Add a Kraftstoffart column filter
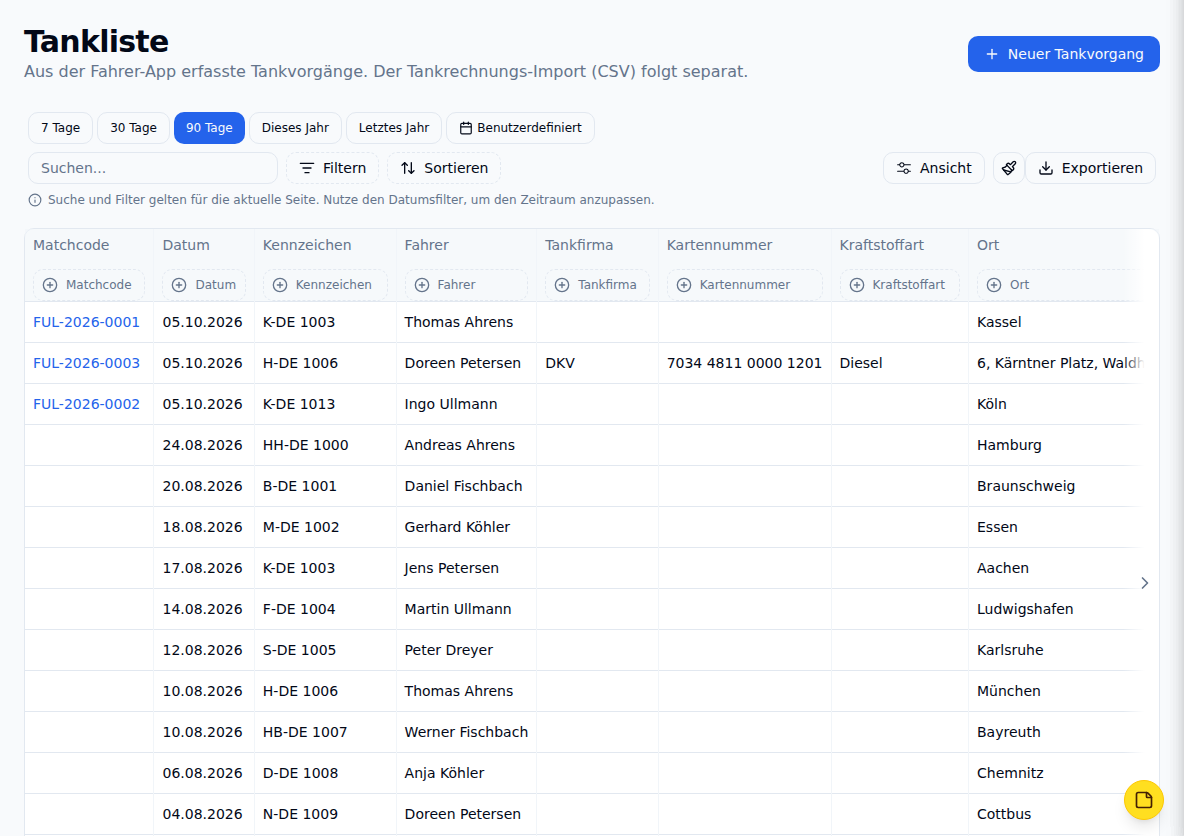Image resolution: width=1184 pixels, height=836 pixels. click(899, 285)
